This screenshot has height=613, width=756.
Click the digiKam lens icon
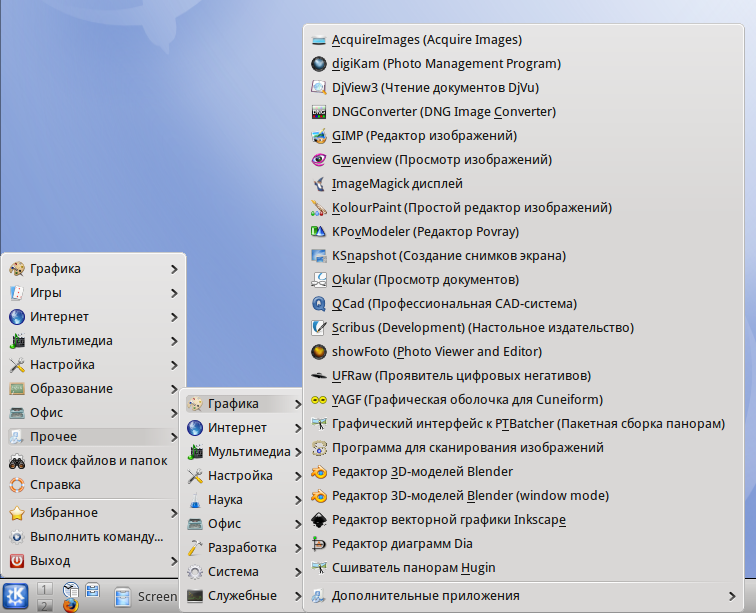[319, 64]
